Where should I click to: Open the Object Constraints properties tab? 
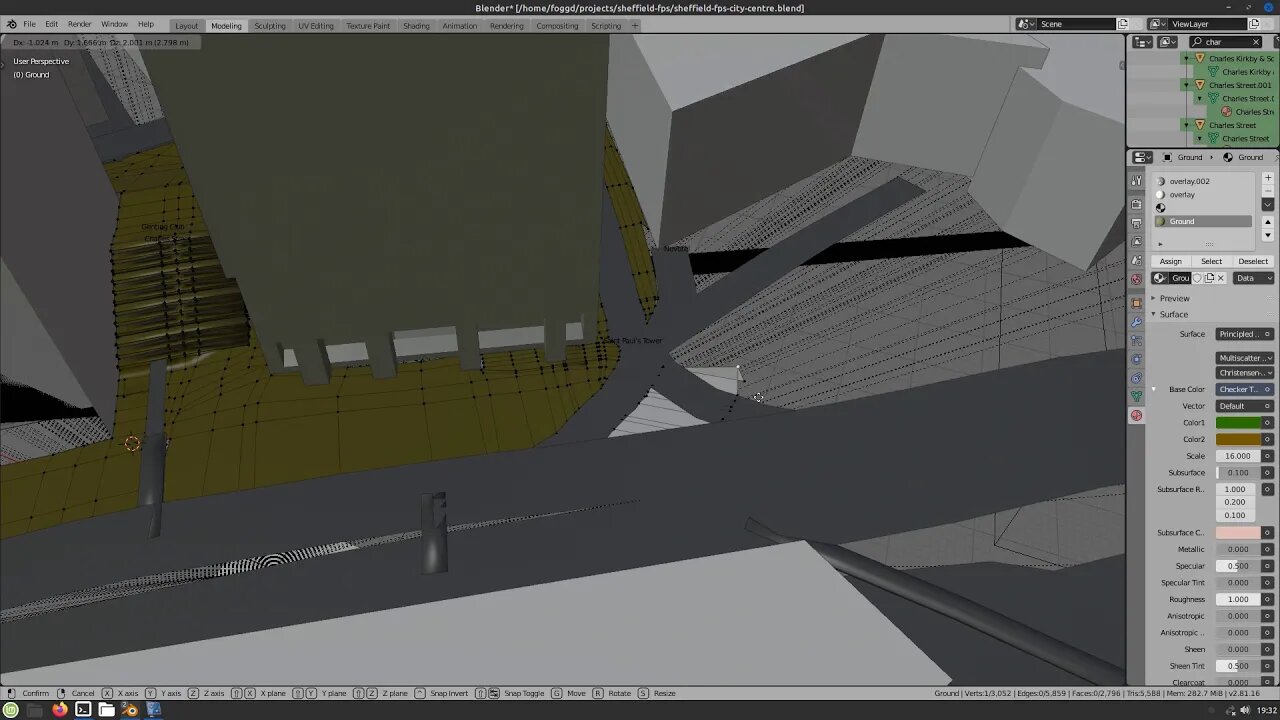pyautogui.click(x=1136, y=378)
